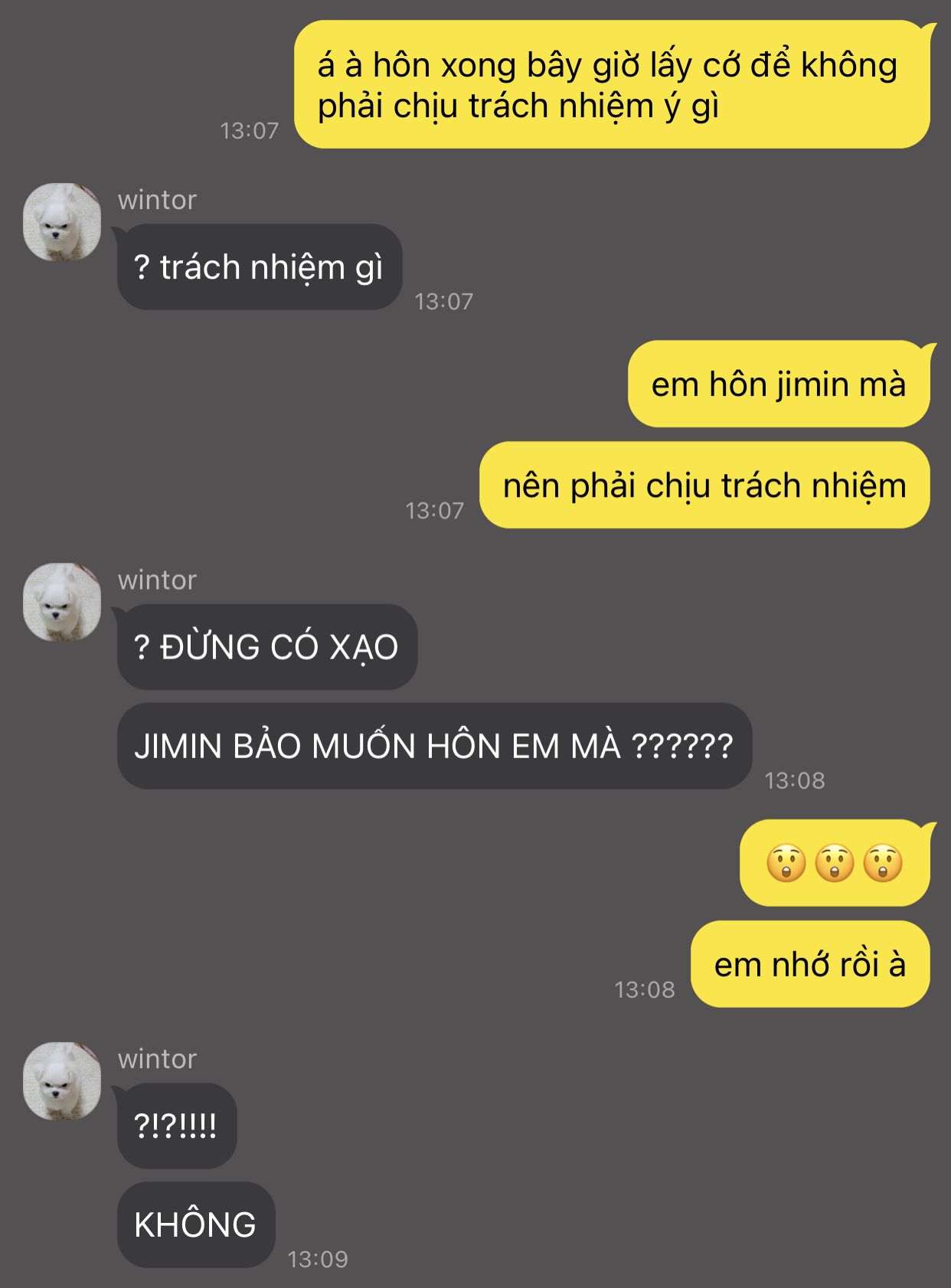This screenshot has height=1288, width=951.
Task: Tap wintor's avatar beside the "?!?!!!!" message
Action: pyautogui.click(x=62, y=1081)
